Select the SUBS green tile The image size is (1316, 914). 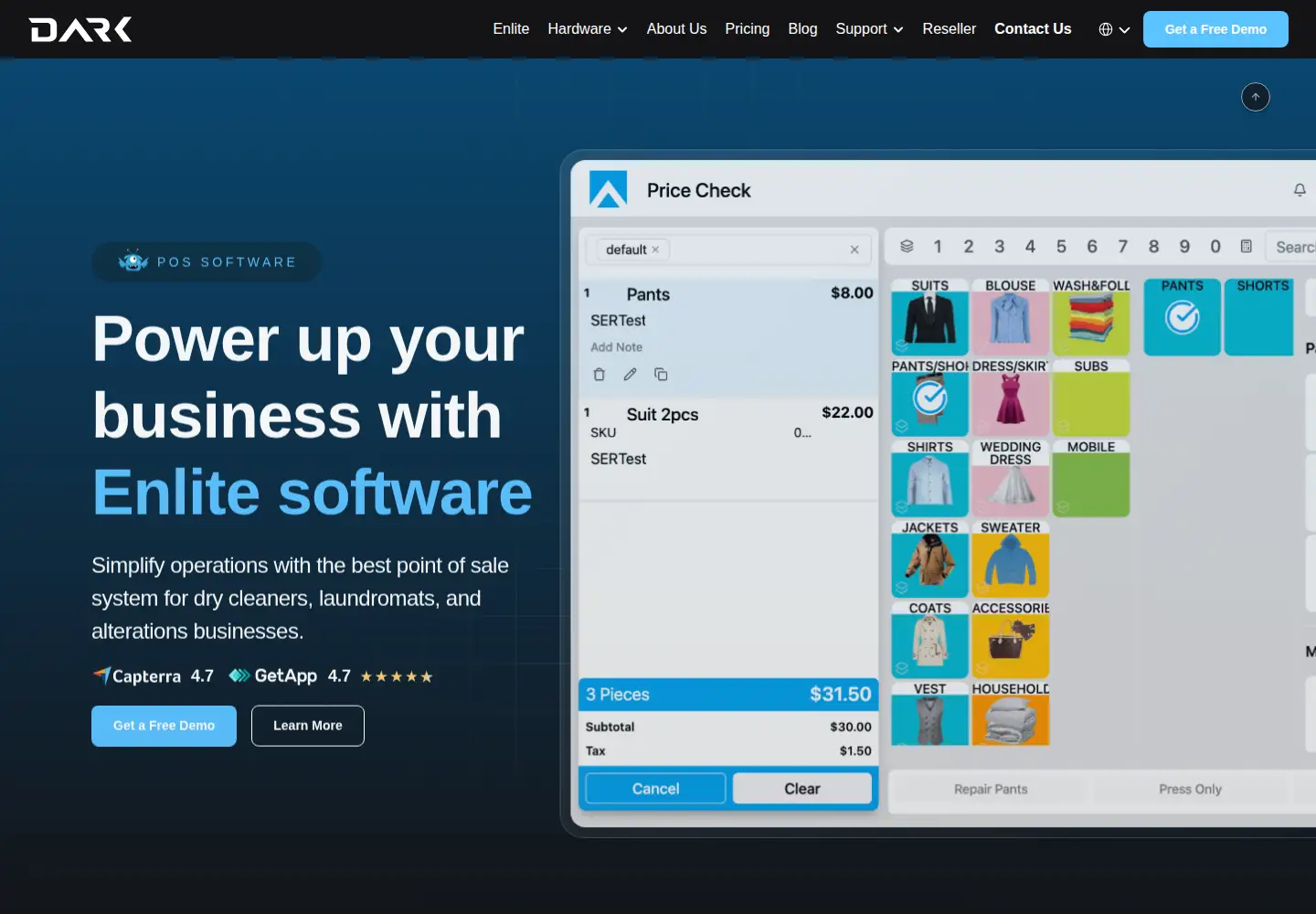(1091, 398)
